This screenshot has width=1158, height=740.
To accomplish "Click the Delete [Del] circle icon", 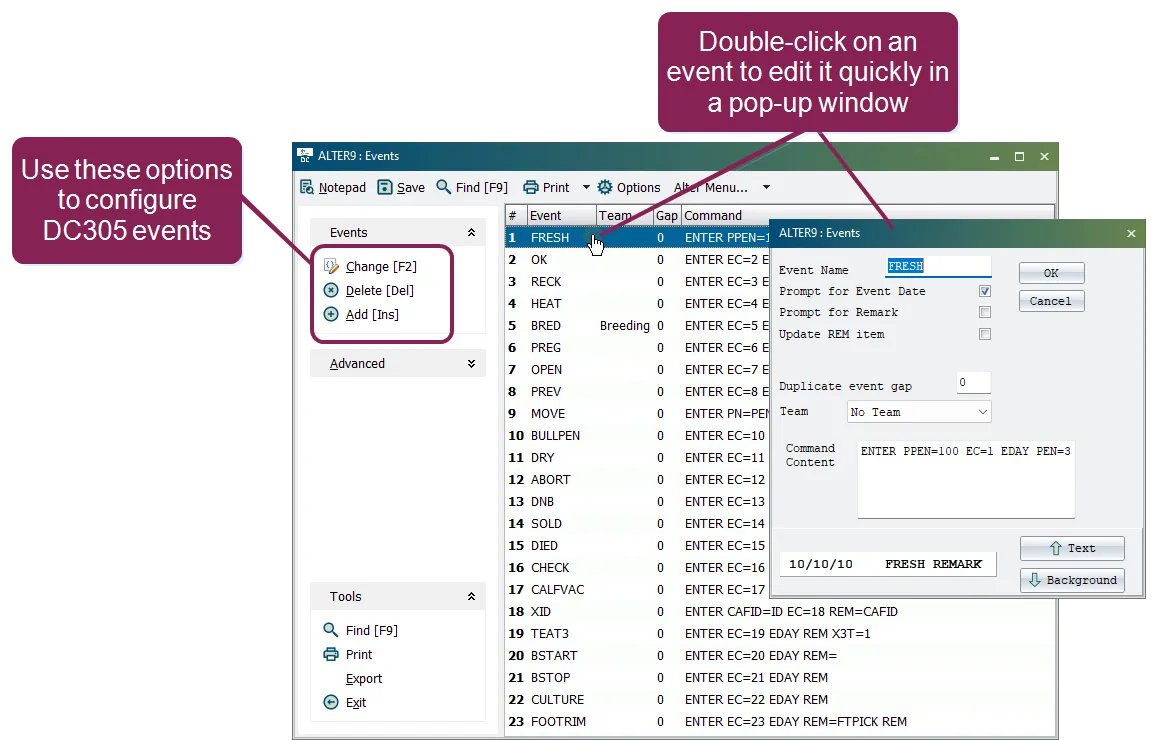I will (x=331, y=290).
